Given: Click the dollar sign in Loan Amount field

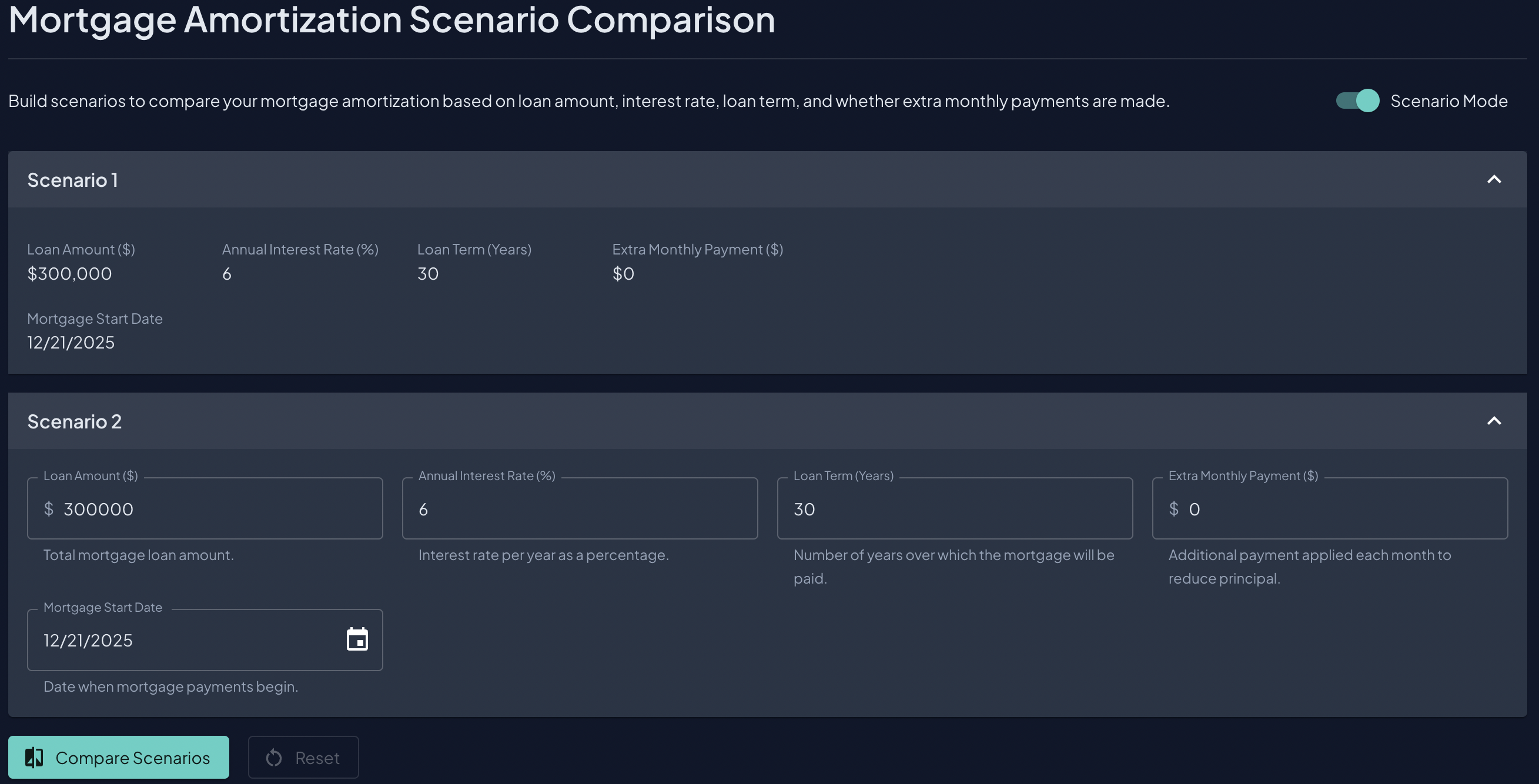Looking at the screenshot, I should (x=49, y=509).
